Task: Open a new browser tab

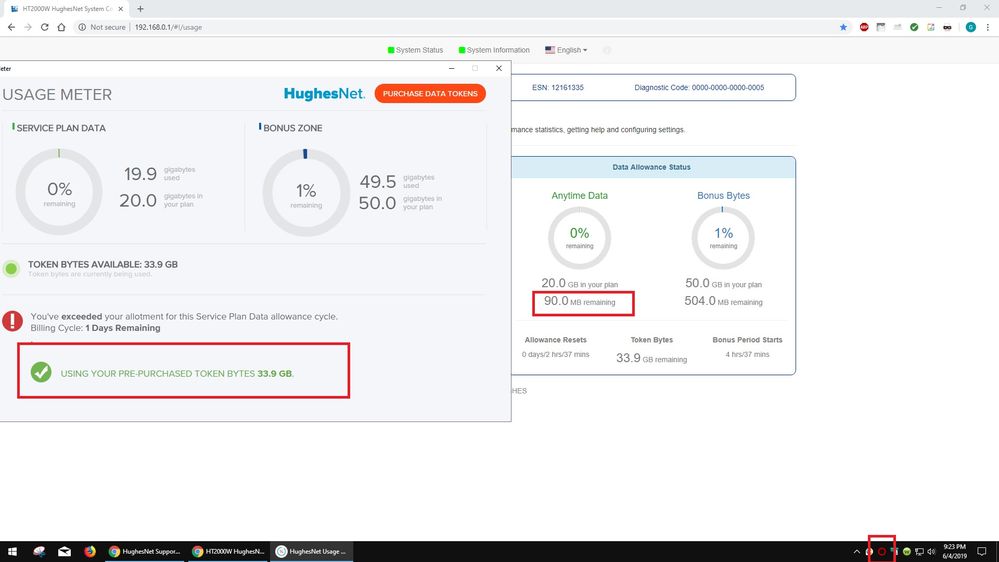Action: (140, 8)
